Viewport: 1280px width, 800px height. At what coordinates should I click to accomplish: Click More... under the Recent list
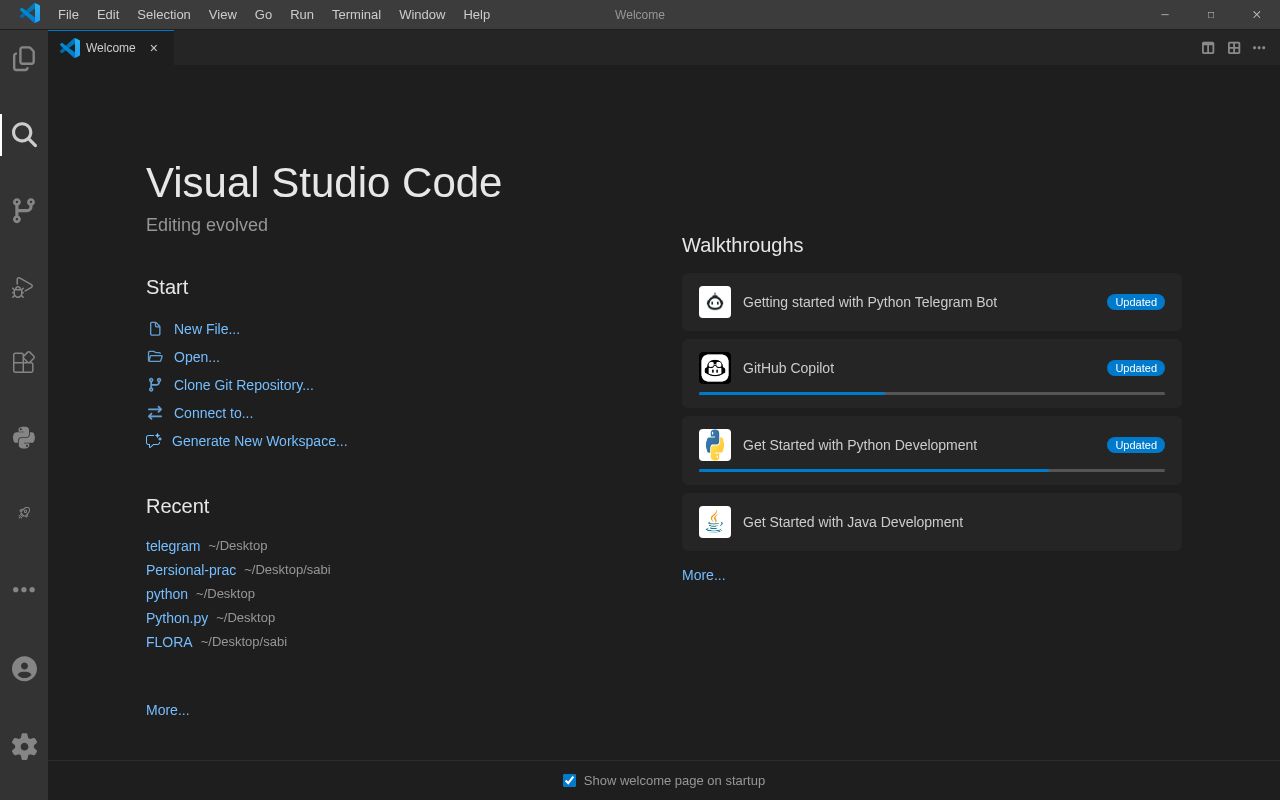(168, 710)
